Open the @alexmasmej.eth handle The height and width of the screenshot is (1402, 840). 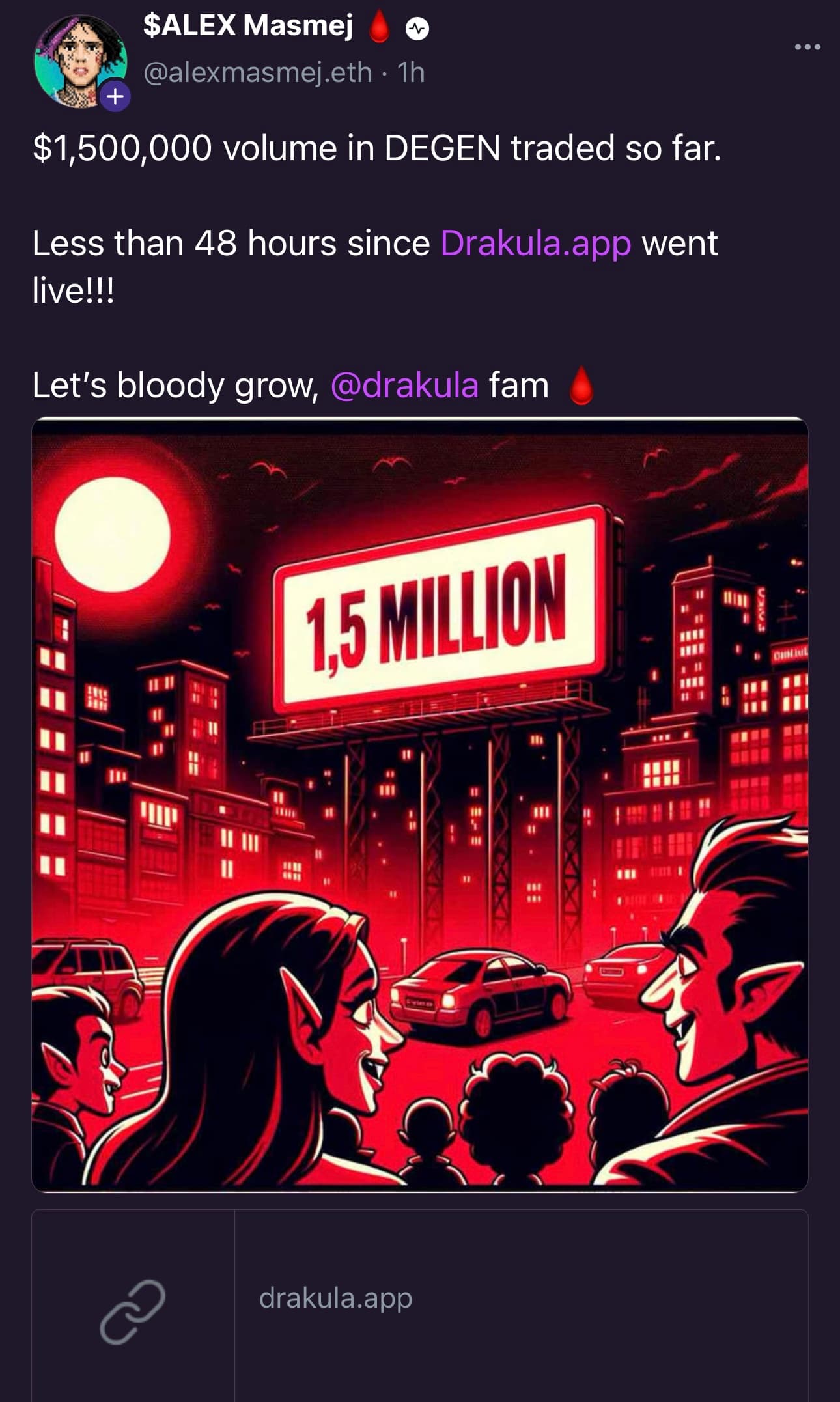[x=257, y=72]
